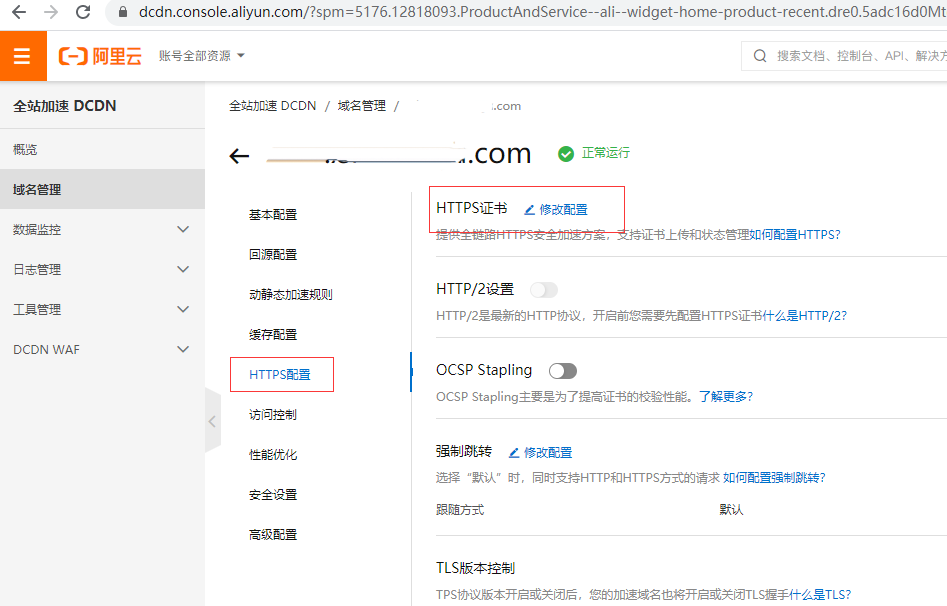Click 修改配置 for HTTPS证书
947x606 pixels.
(x=563, y=210)
